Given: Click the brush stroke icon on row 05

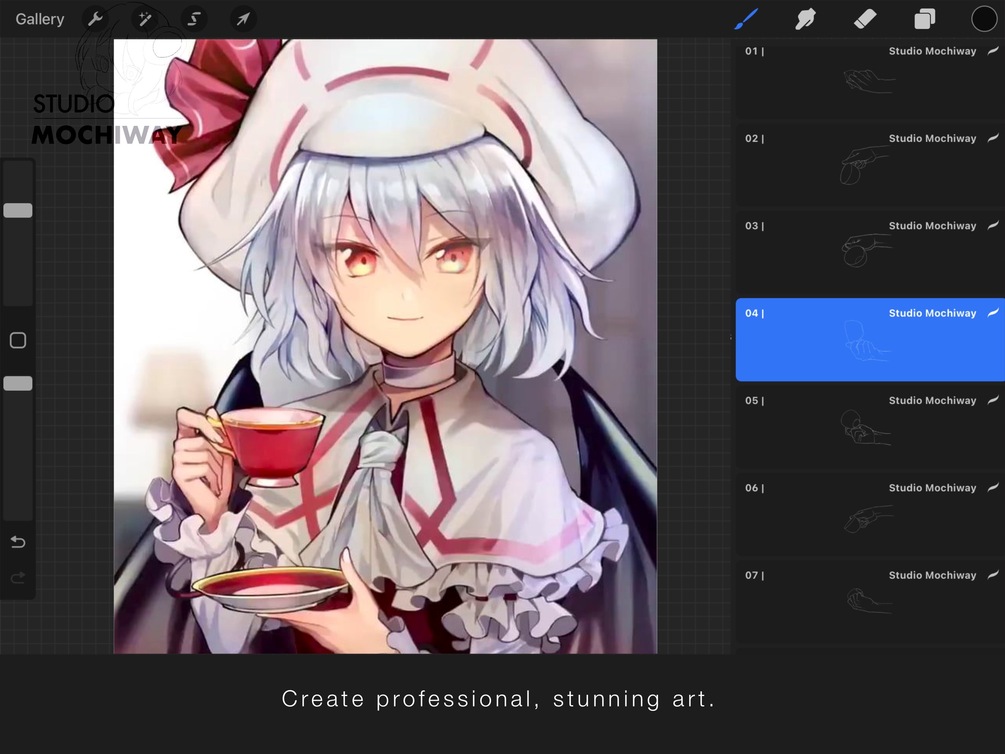Looking at the screenshot, I should pyautogui.click(x=993, y=399).
